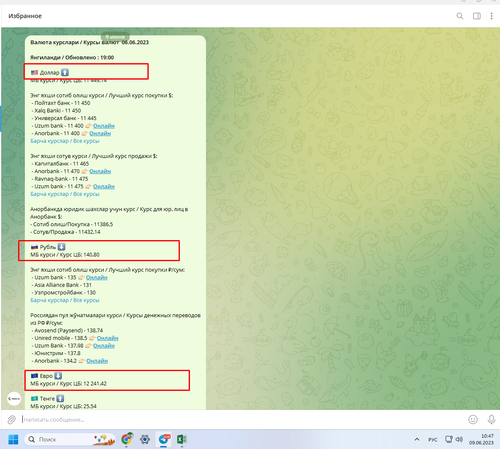This screenshot has height=449, width=500.
Task: Open search in the Избранное chat
Action: click(460, 16)
